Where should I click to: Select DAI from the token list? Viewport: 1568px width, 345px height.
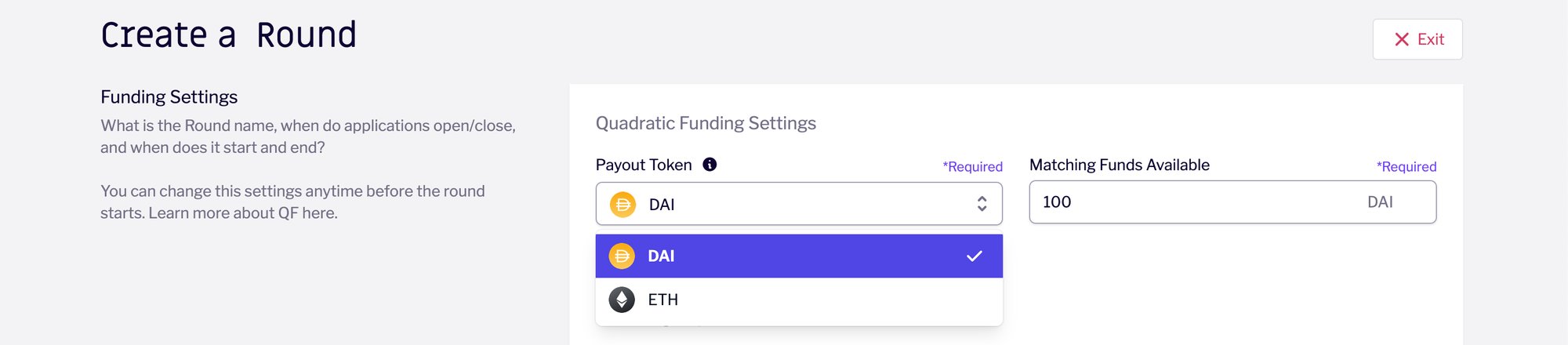[799, 256]
